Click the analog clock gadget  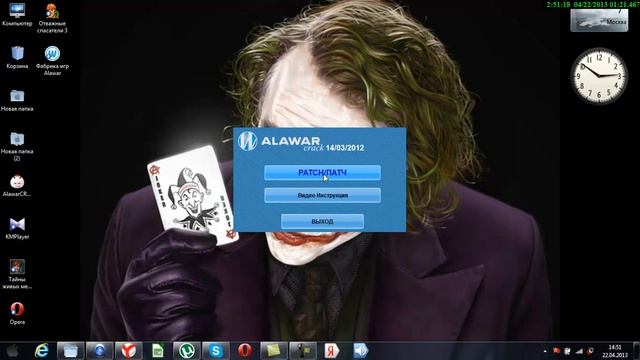click(x=599, y=76)
